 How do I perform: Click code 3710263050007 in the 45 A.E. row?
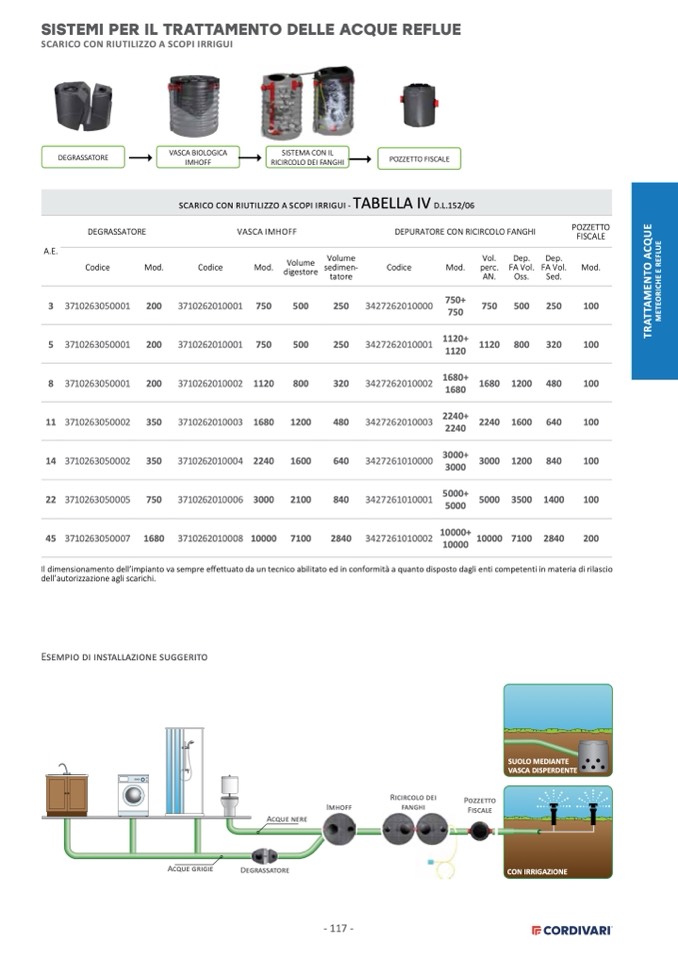97,538
